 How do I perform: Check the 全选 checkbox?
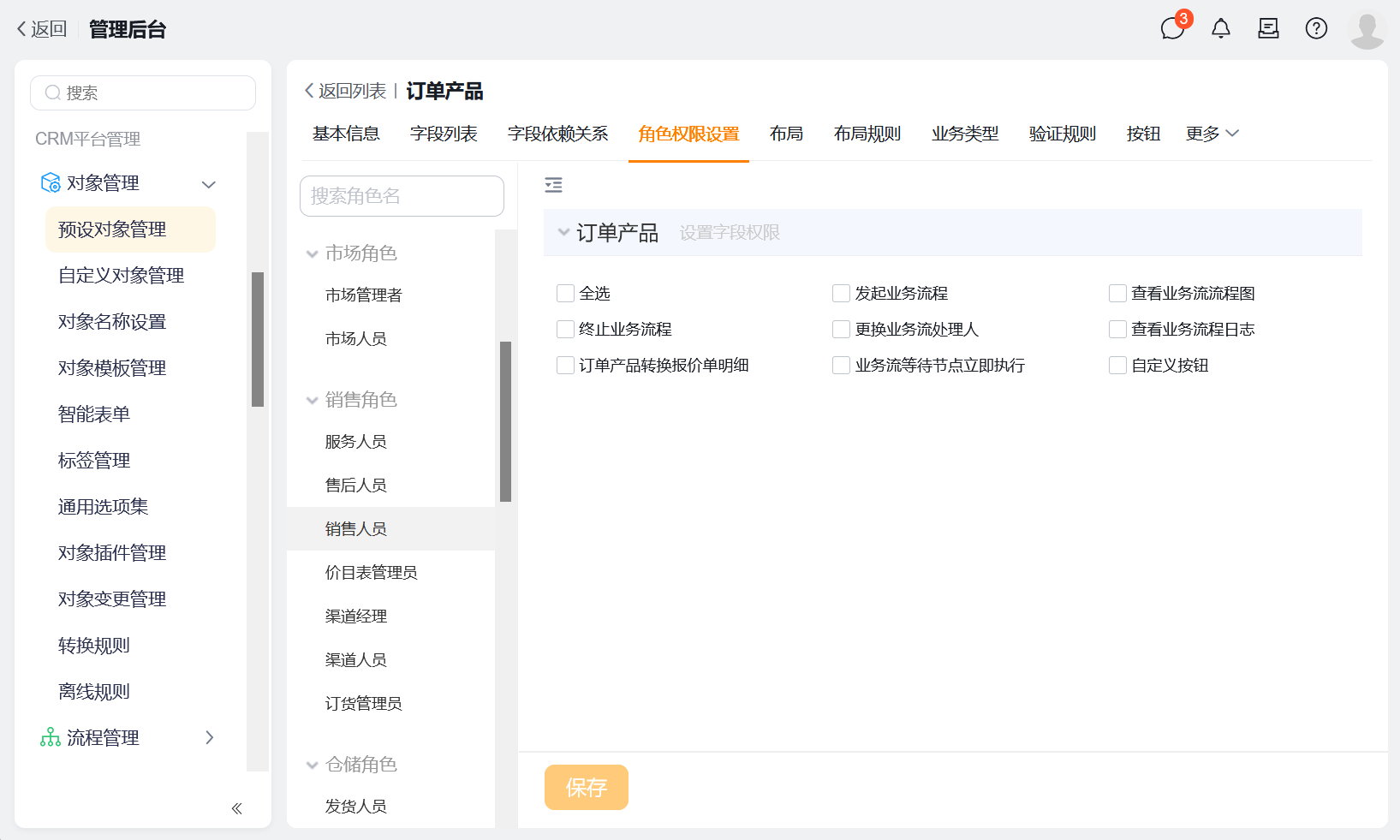coord(565,294)
